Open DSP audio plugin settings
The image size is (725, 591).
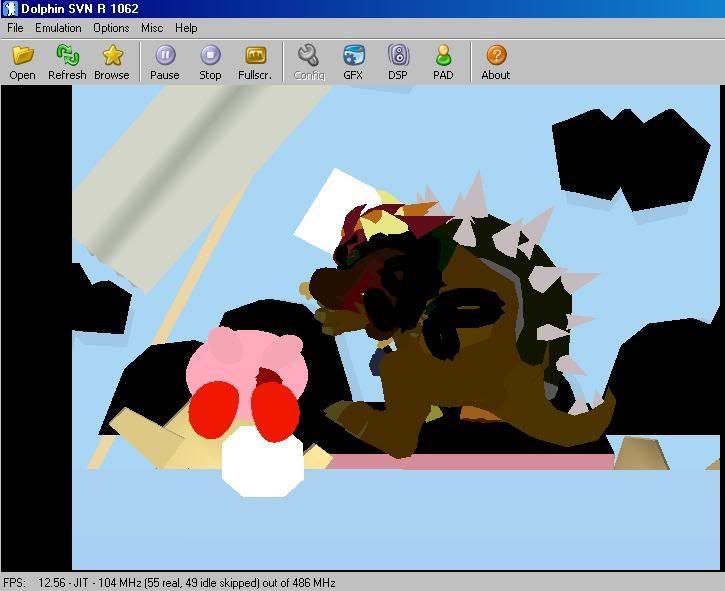click(398, 61)
